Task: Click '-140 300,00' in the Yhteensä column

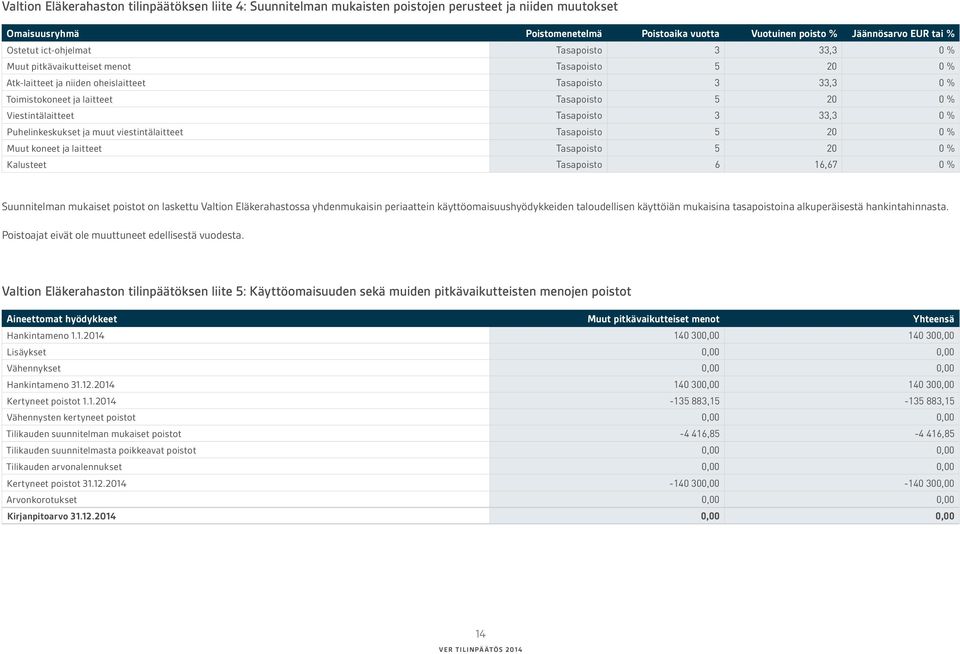Action: [x=929, y=484]
